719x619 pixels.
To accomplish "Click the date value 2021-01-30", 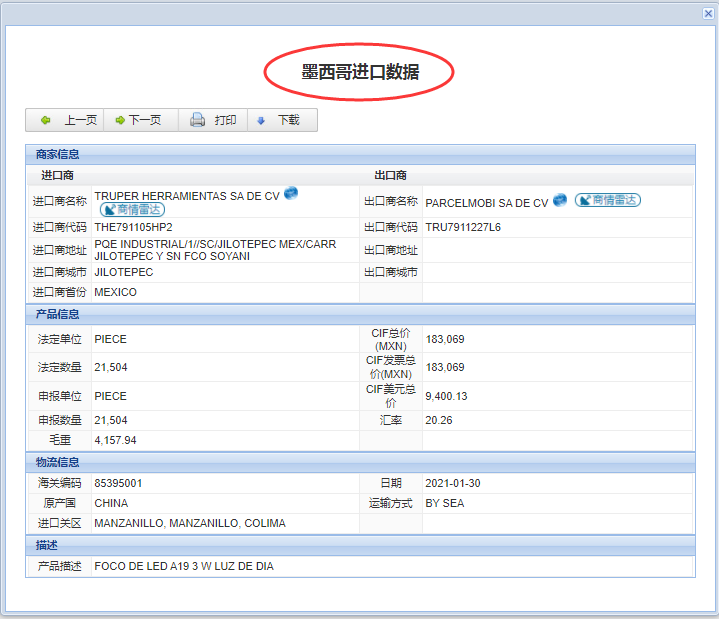I will [453, 483].
